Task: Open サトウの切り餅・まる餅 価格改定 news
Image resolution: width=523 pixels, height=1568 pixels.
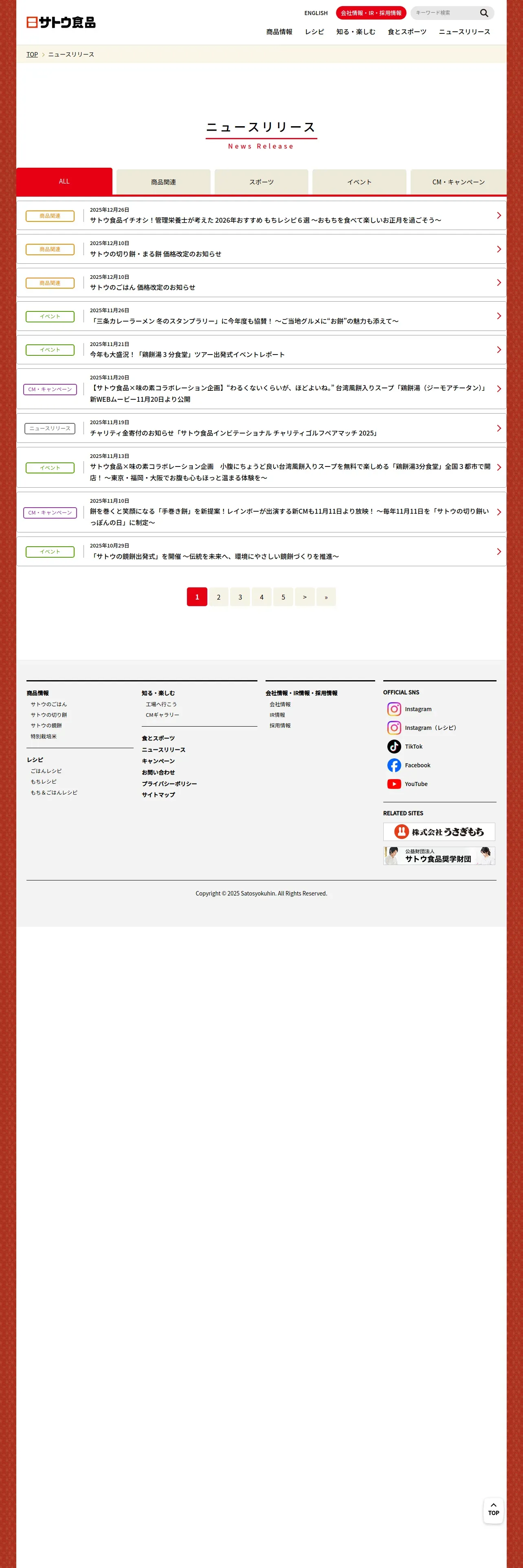Action: [x=261, y=249]
